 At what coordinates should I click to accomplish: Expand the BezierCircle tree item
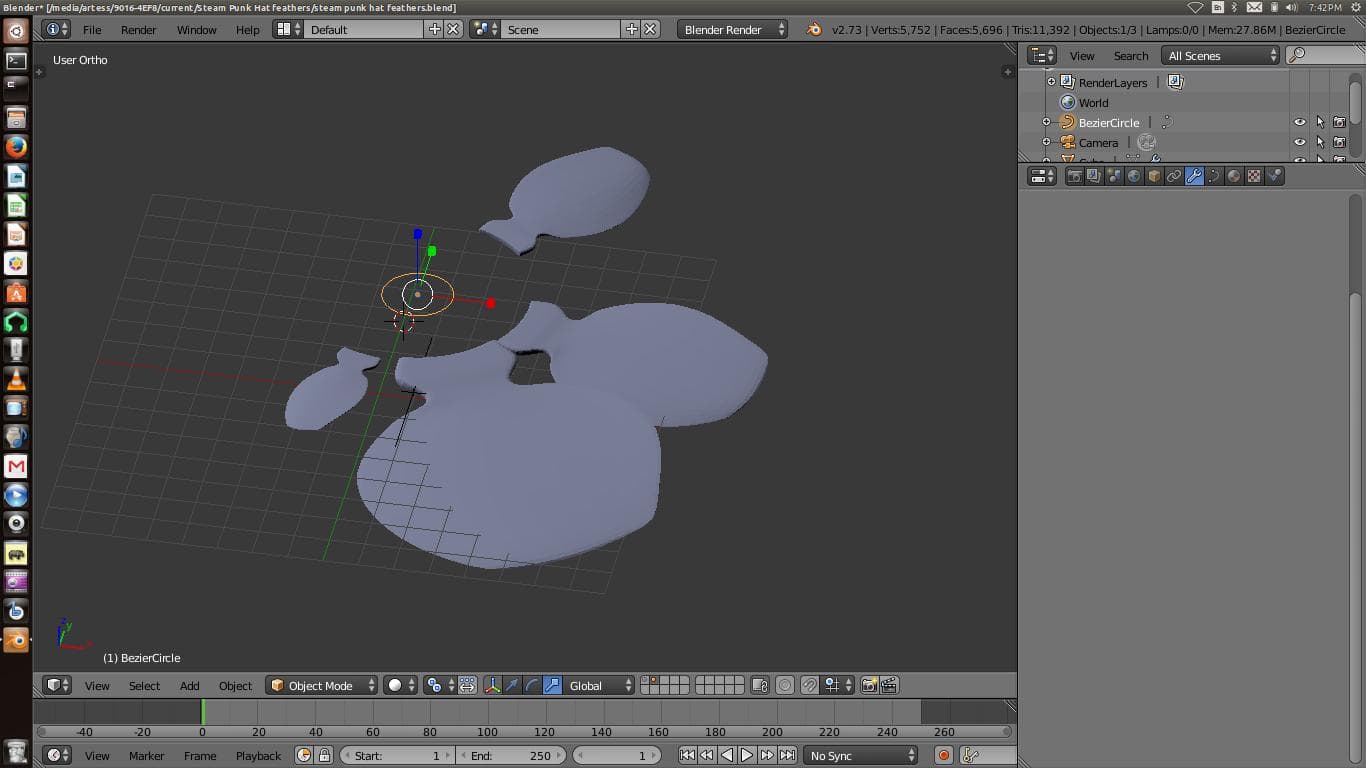tap(1046, 122)
